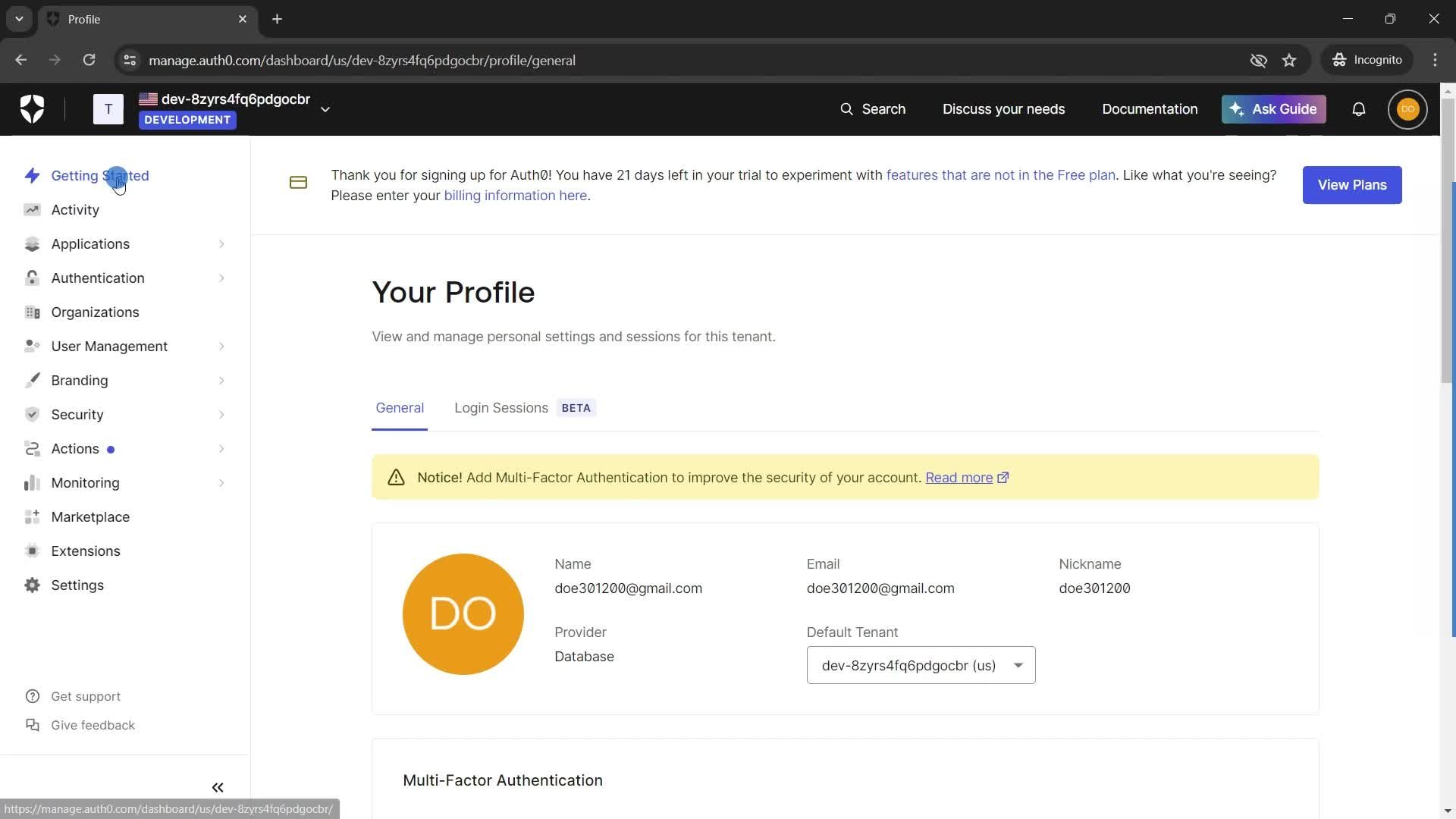
Task: Click Get support link
Action: click(x=86, y=697)
